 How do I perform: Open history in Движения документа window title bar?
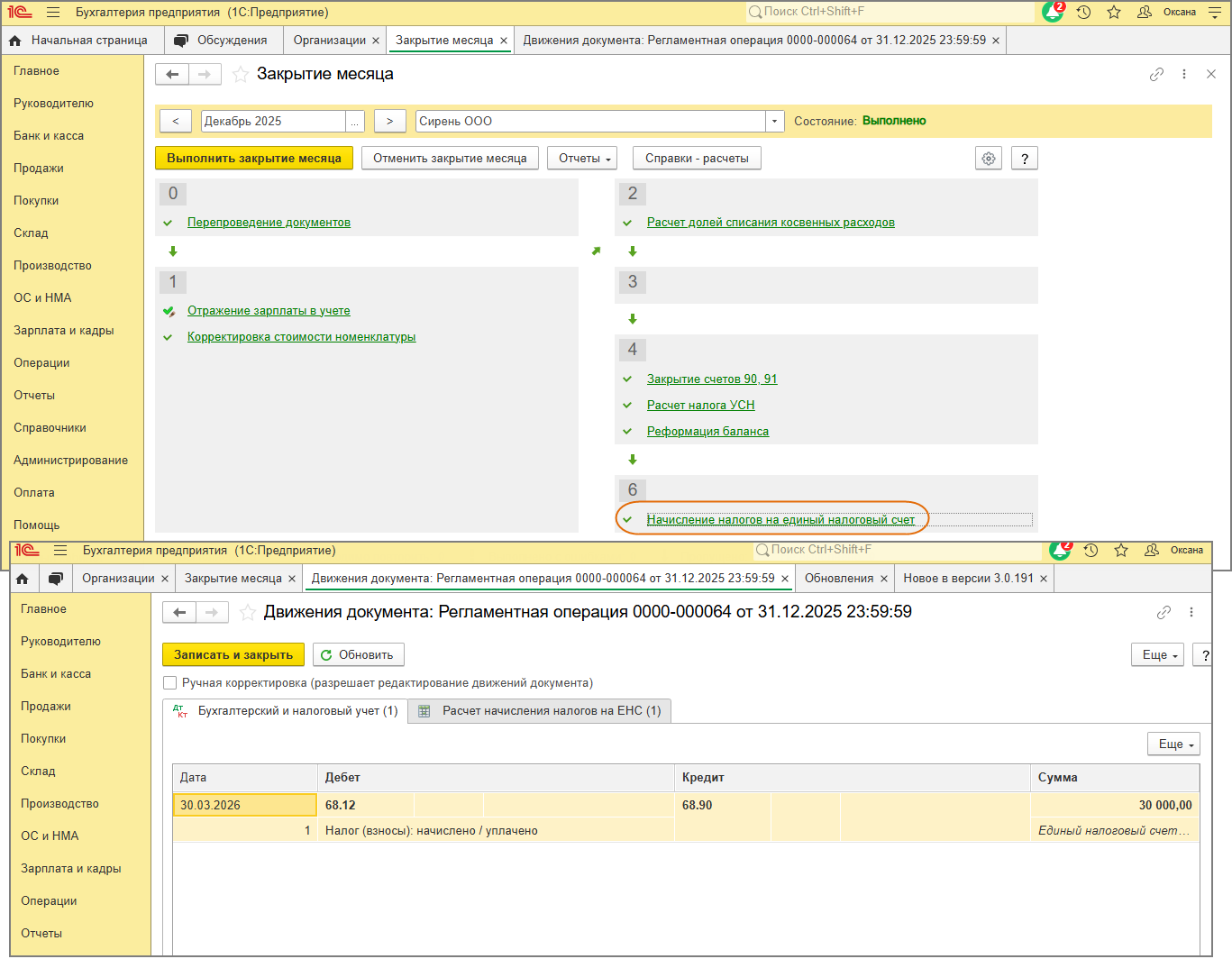(1091, 551)
